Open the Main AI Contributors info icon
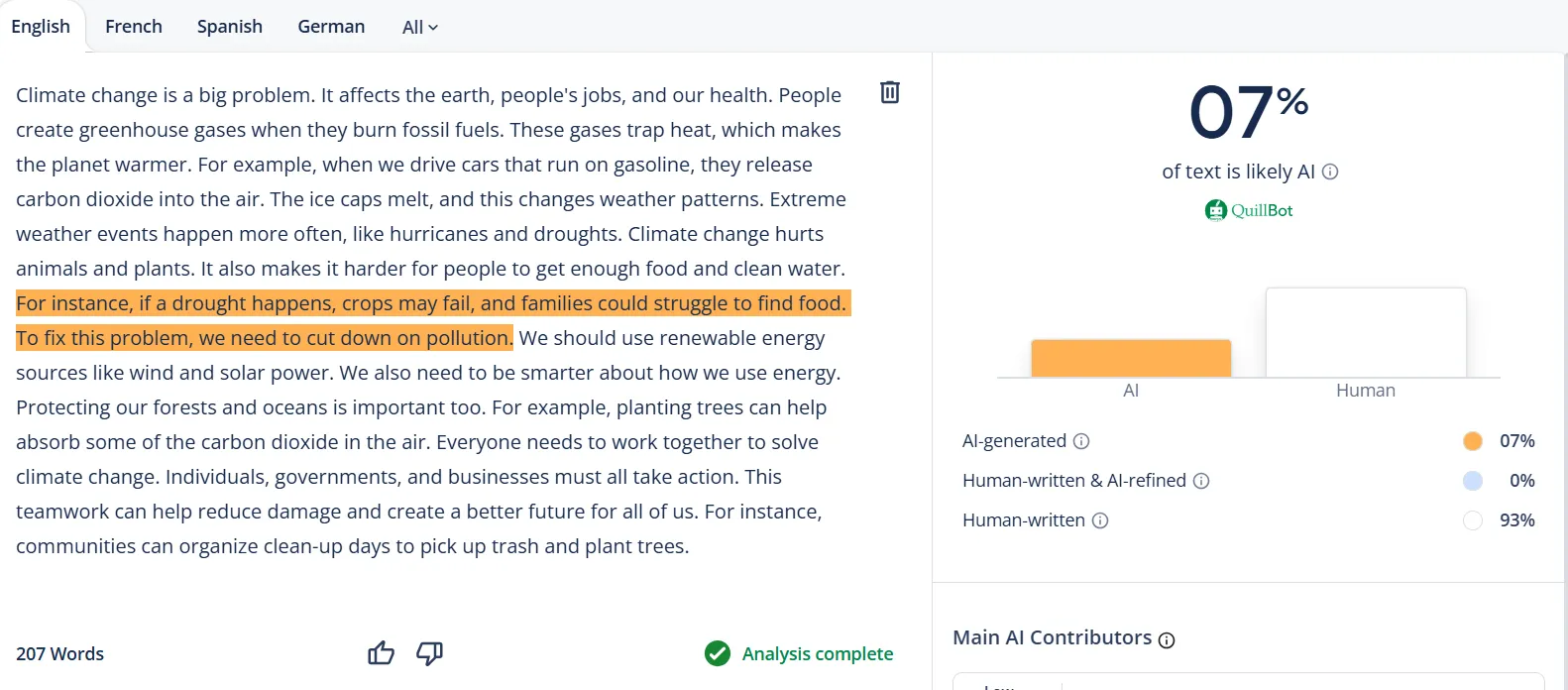This screenshot has width=1568, height=690. 1167,639
